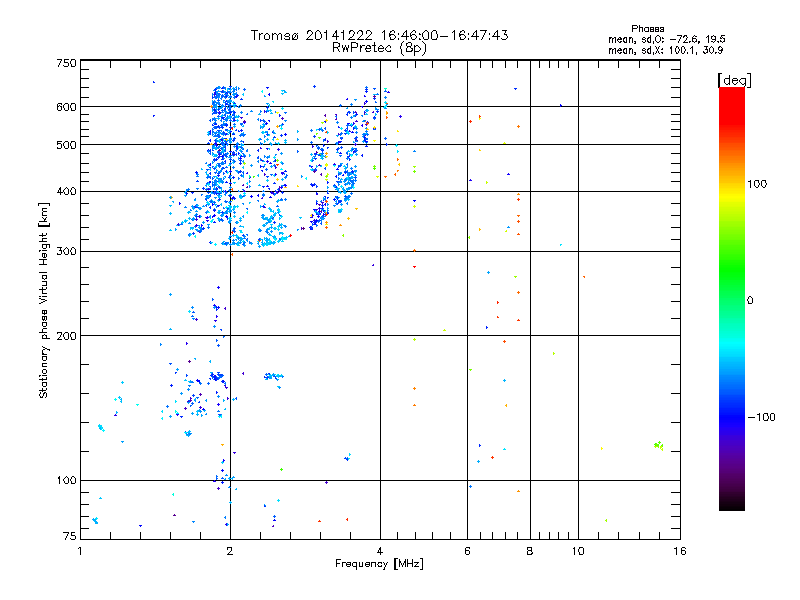This screenshot has height=600, width=800.
Task: Click the x-axis tick label '6'
Action: pos(467,551)
